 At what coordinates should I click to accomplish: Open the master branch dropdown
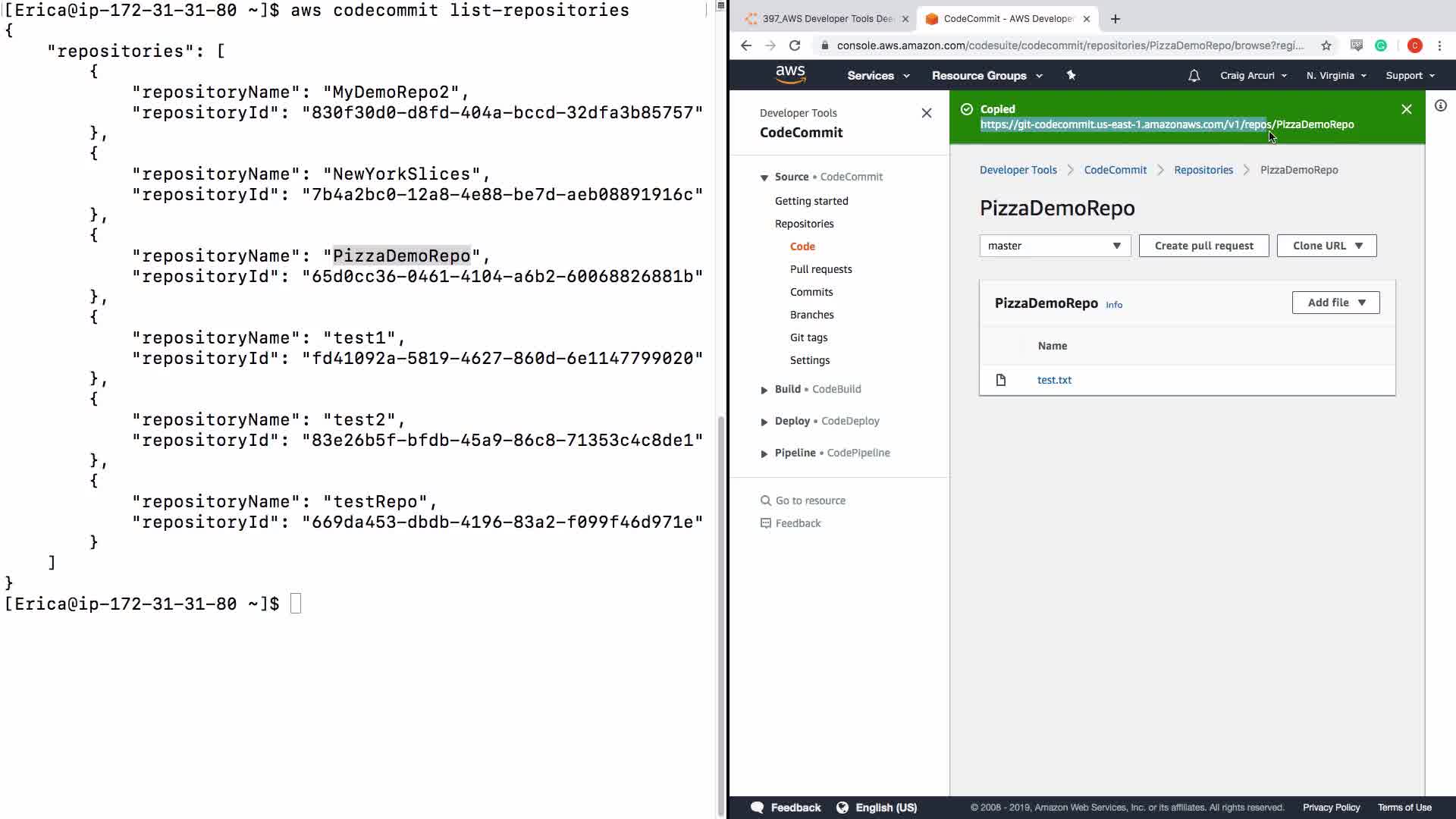point(1055,246)
